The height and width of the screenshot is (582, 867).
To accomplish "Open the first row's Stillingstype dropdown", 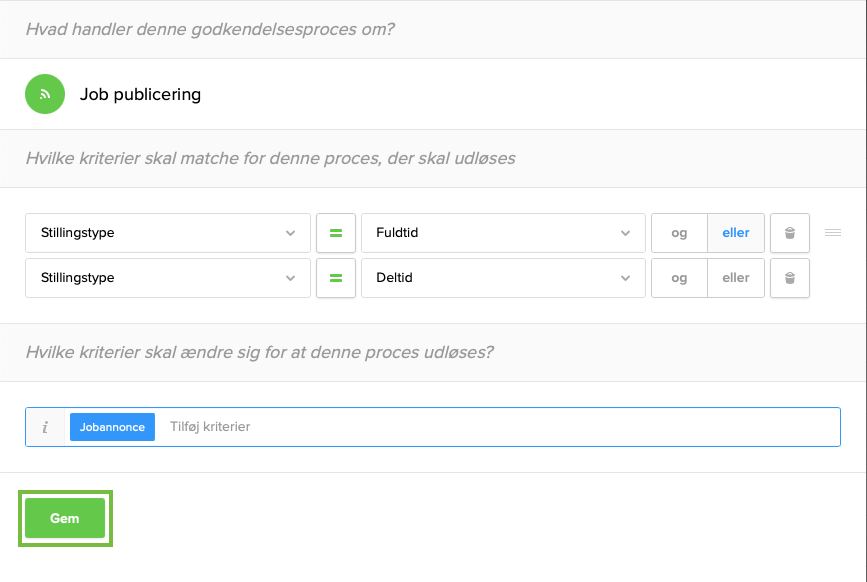I will [x=167, y=233].
